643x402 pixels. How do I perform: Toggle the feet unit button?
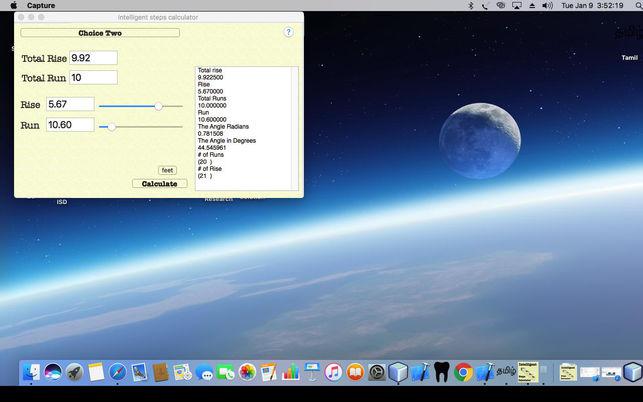click(x=167, y=170)
